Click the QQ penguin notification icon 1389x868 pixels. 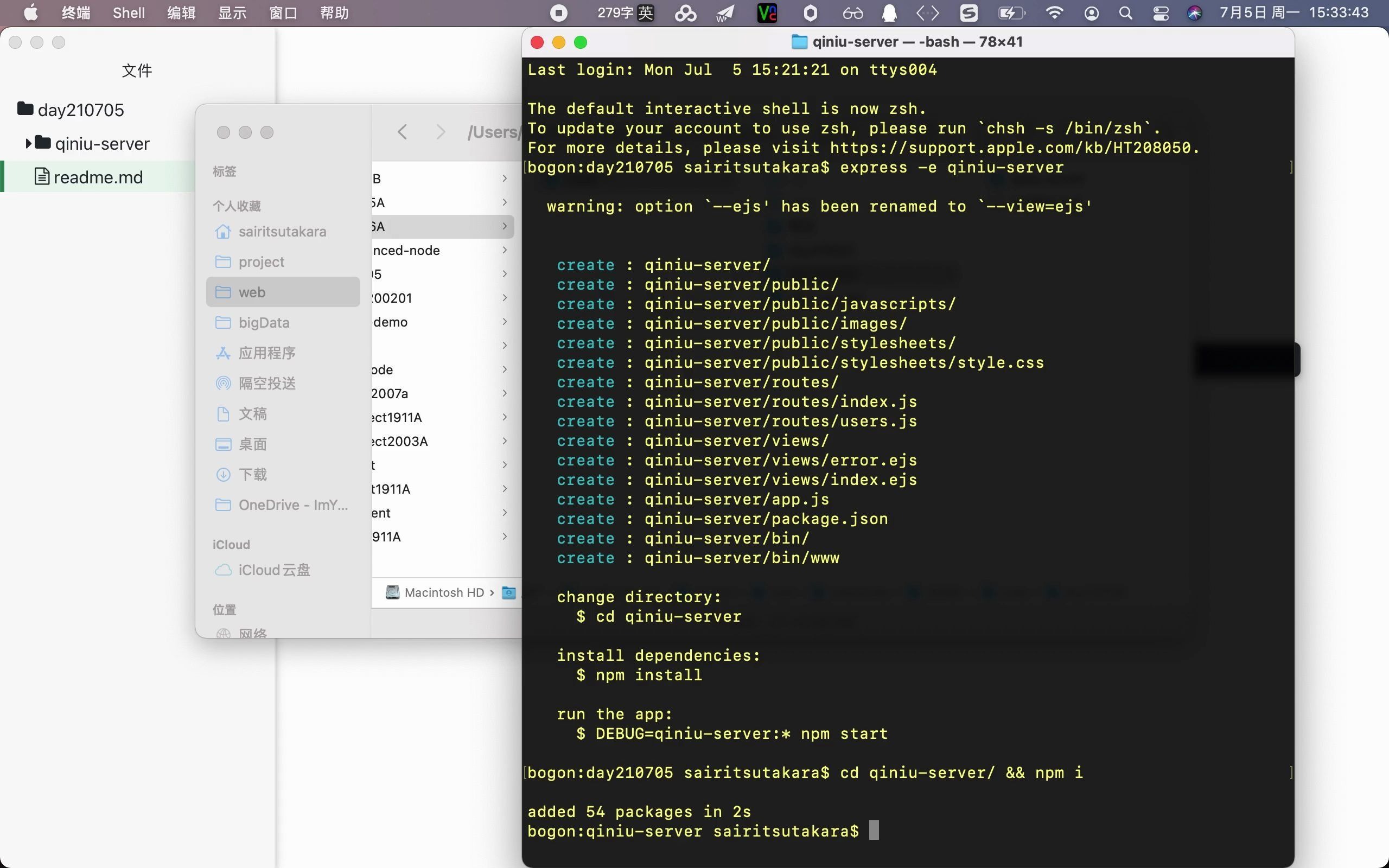889,12
